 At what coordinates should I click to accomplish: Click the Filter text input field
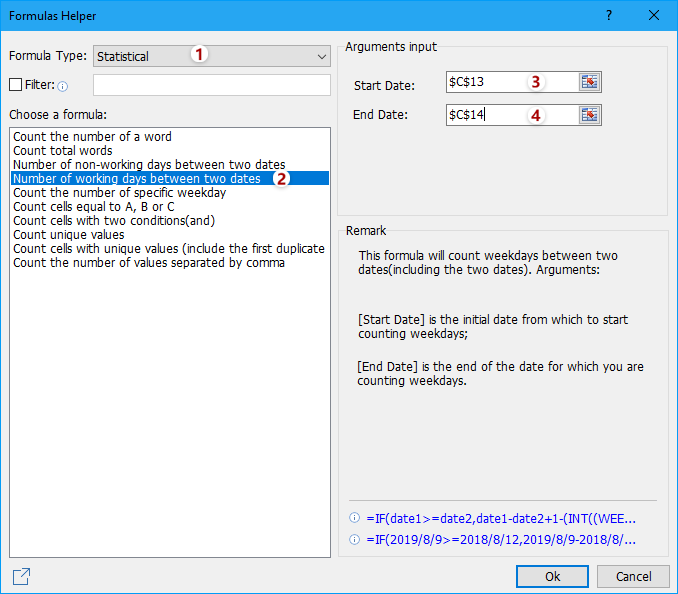pos(211,85)
